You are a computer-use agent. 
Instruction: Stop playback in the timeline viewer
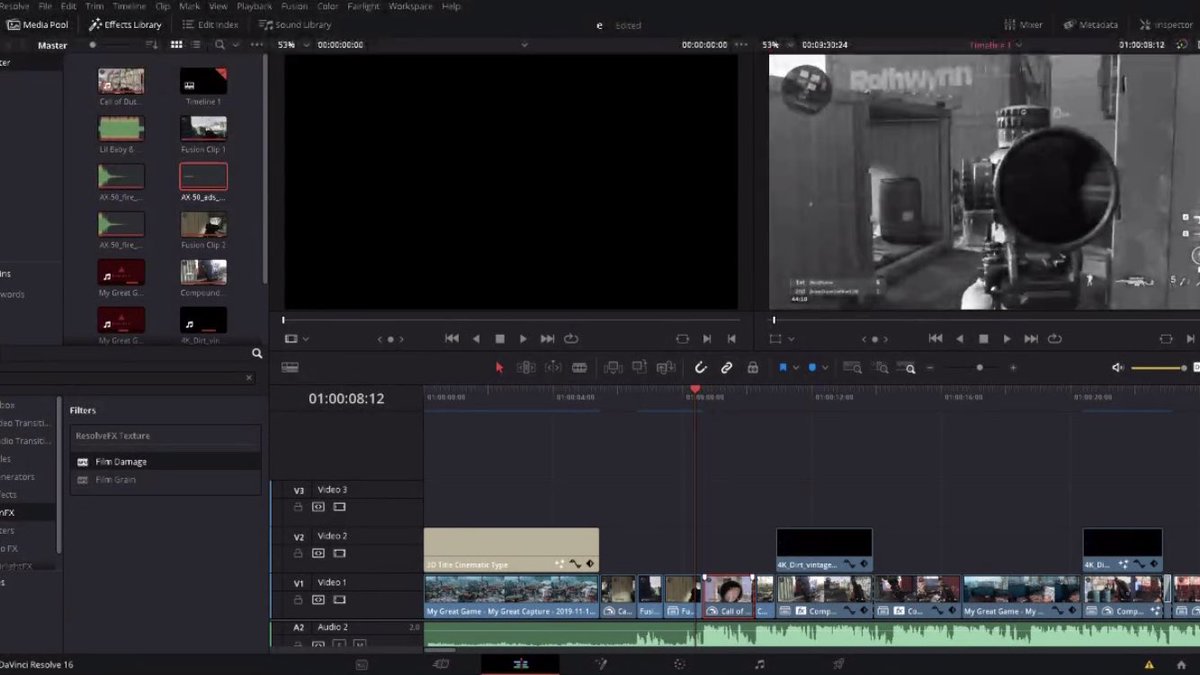pyautogui.click(x=983, y=339)
